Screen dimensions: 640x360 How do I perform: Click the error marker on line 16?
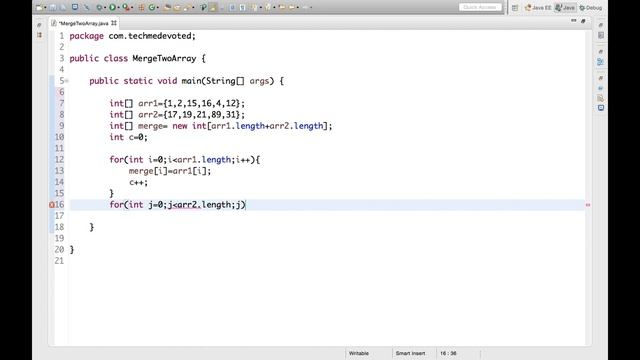tap(52, 205)
